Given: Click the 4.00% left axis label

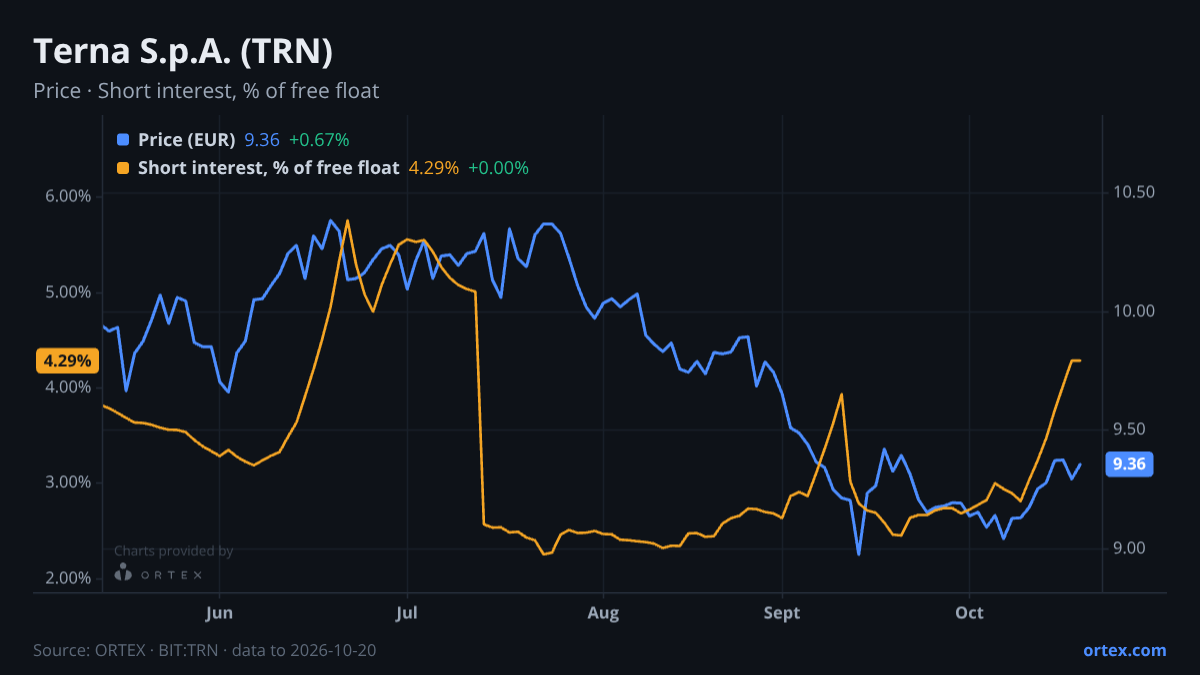Looking at the screenshot, I should 68,387.
